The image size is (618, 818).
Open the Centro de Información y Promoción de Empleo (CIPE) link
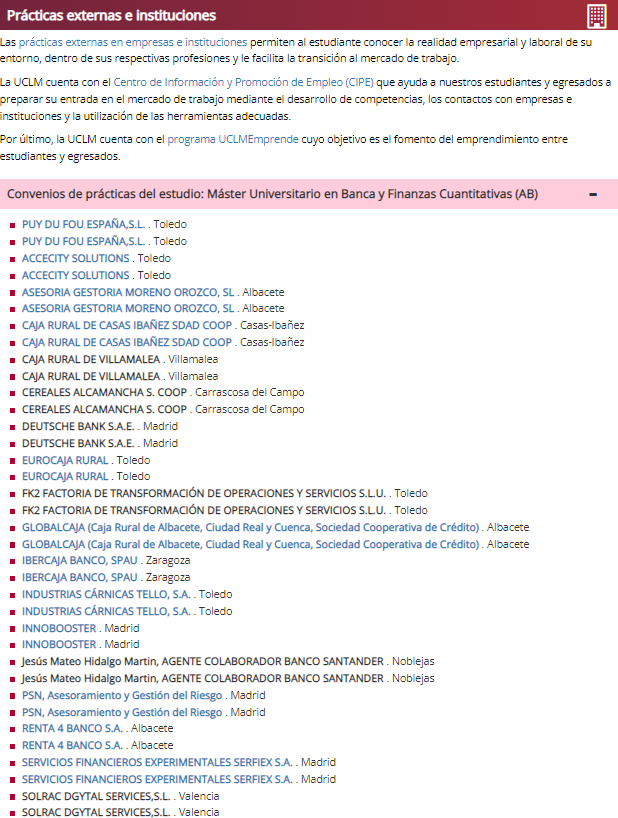[x=244, y=82]
